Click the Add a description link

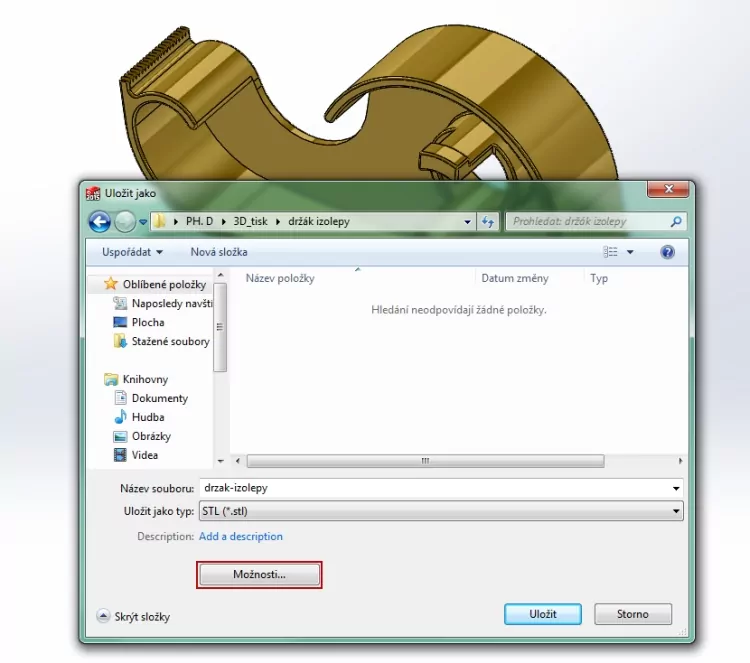[241, 536]
